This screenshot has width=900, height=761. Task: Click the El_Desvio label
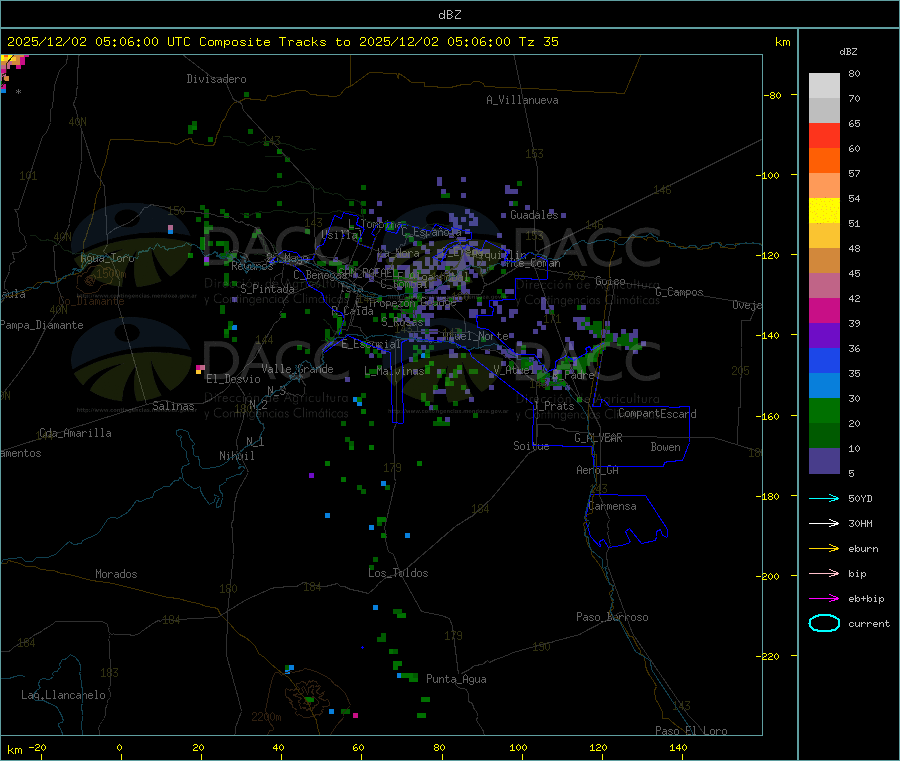[x=233, y=379]
